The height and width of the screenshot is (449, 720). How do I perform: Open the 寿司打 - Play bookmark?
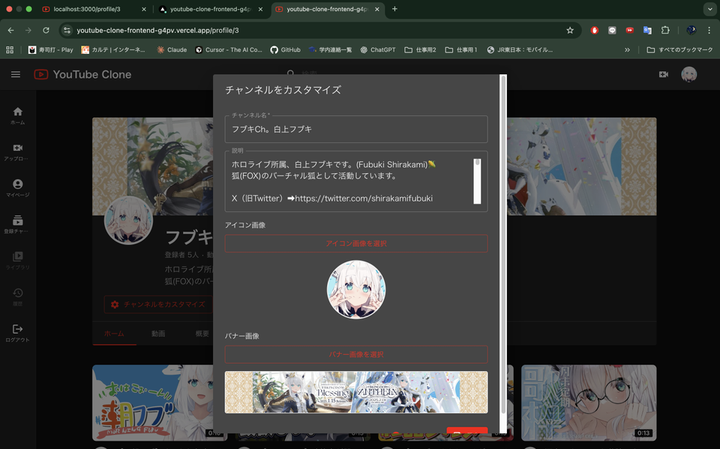51,50
